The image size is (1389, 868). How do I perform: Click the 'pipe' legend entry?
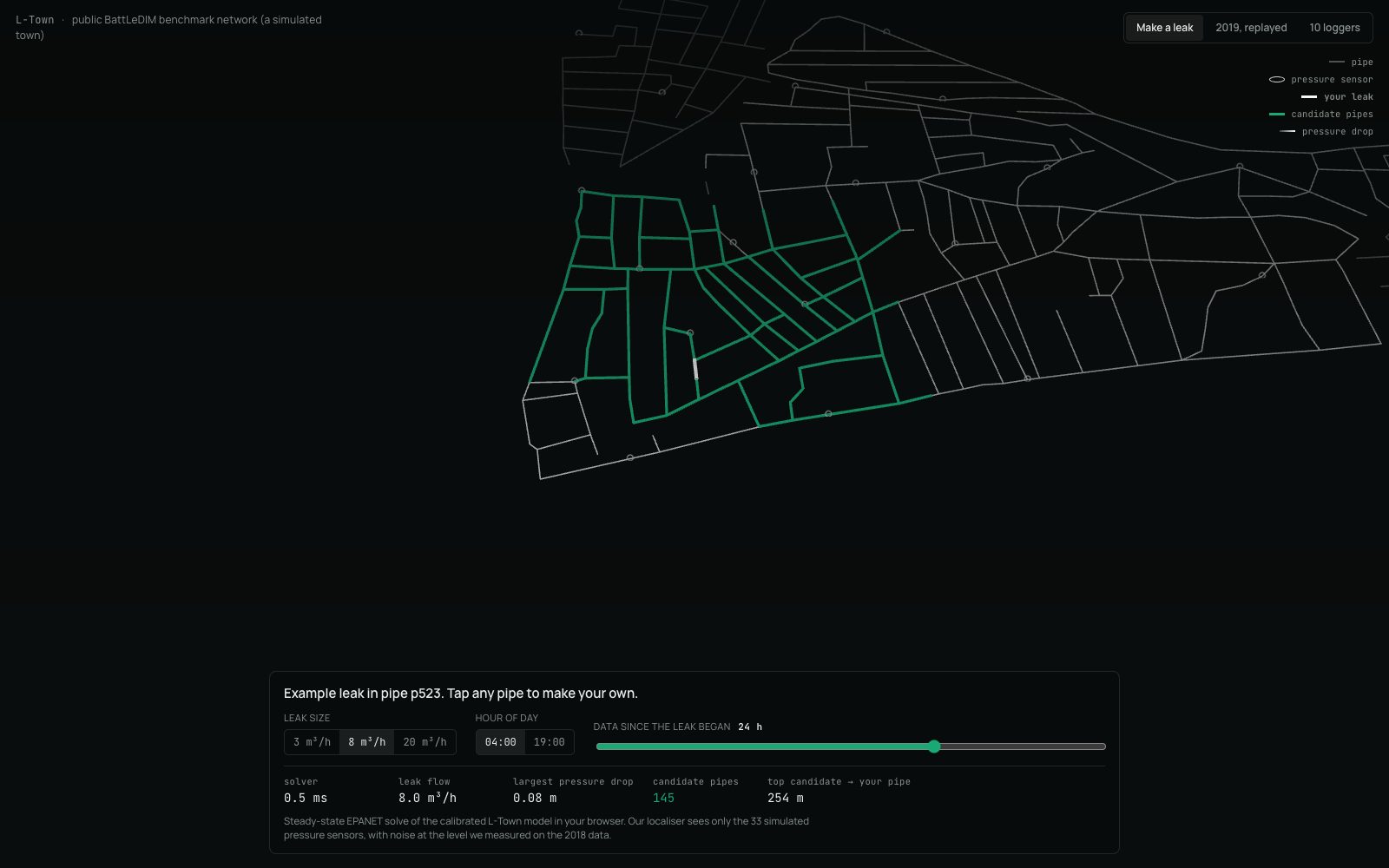click(x=1351, y=62)
